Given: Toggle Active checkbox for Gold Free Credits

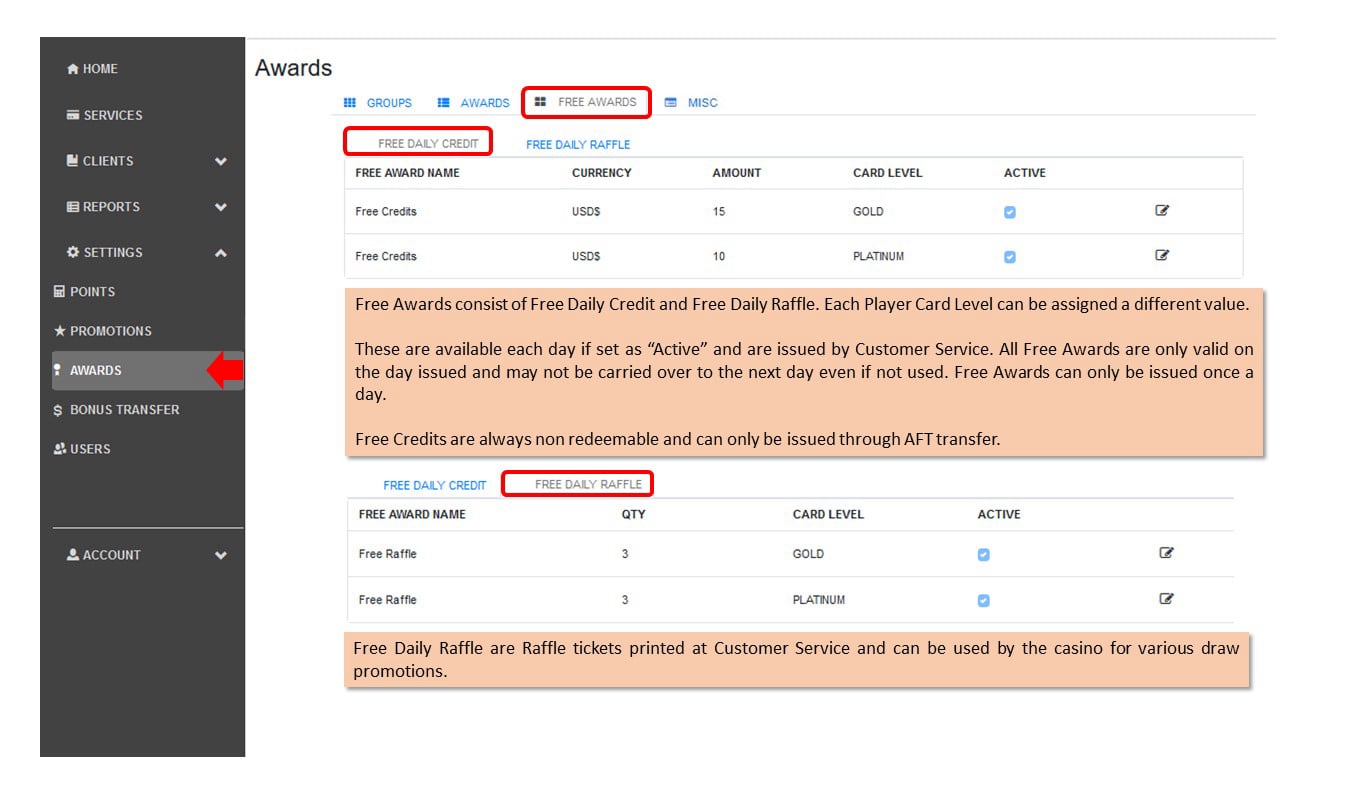Looking at the screenshot, I should coord(1009,212).
